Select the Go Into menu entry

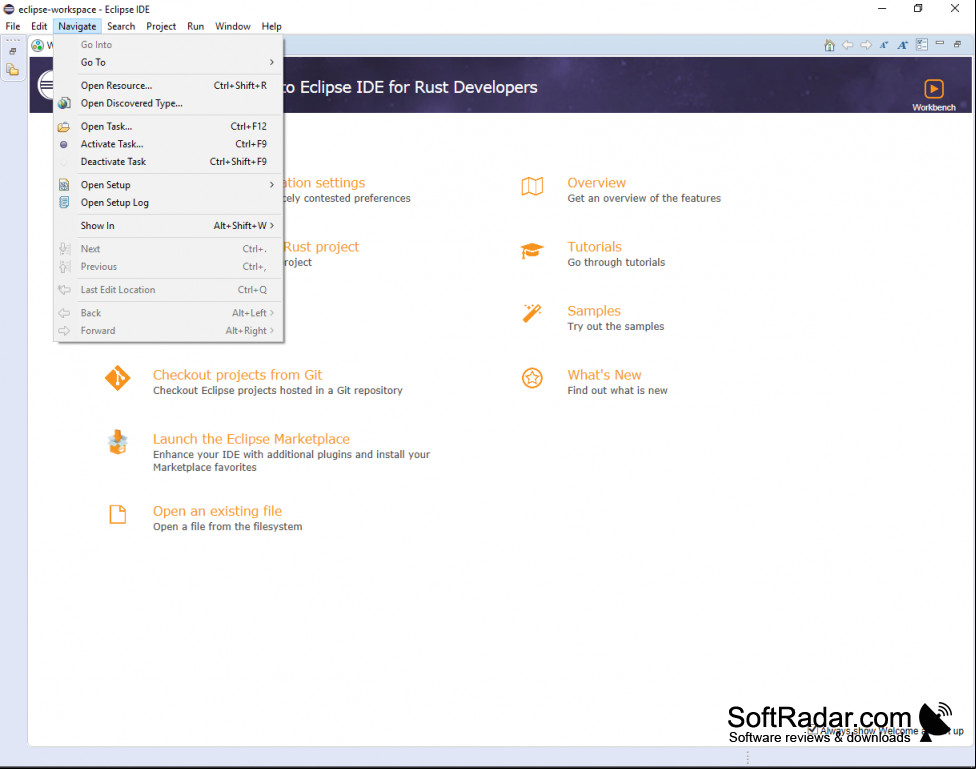point(168,45)
